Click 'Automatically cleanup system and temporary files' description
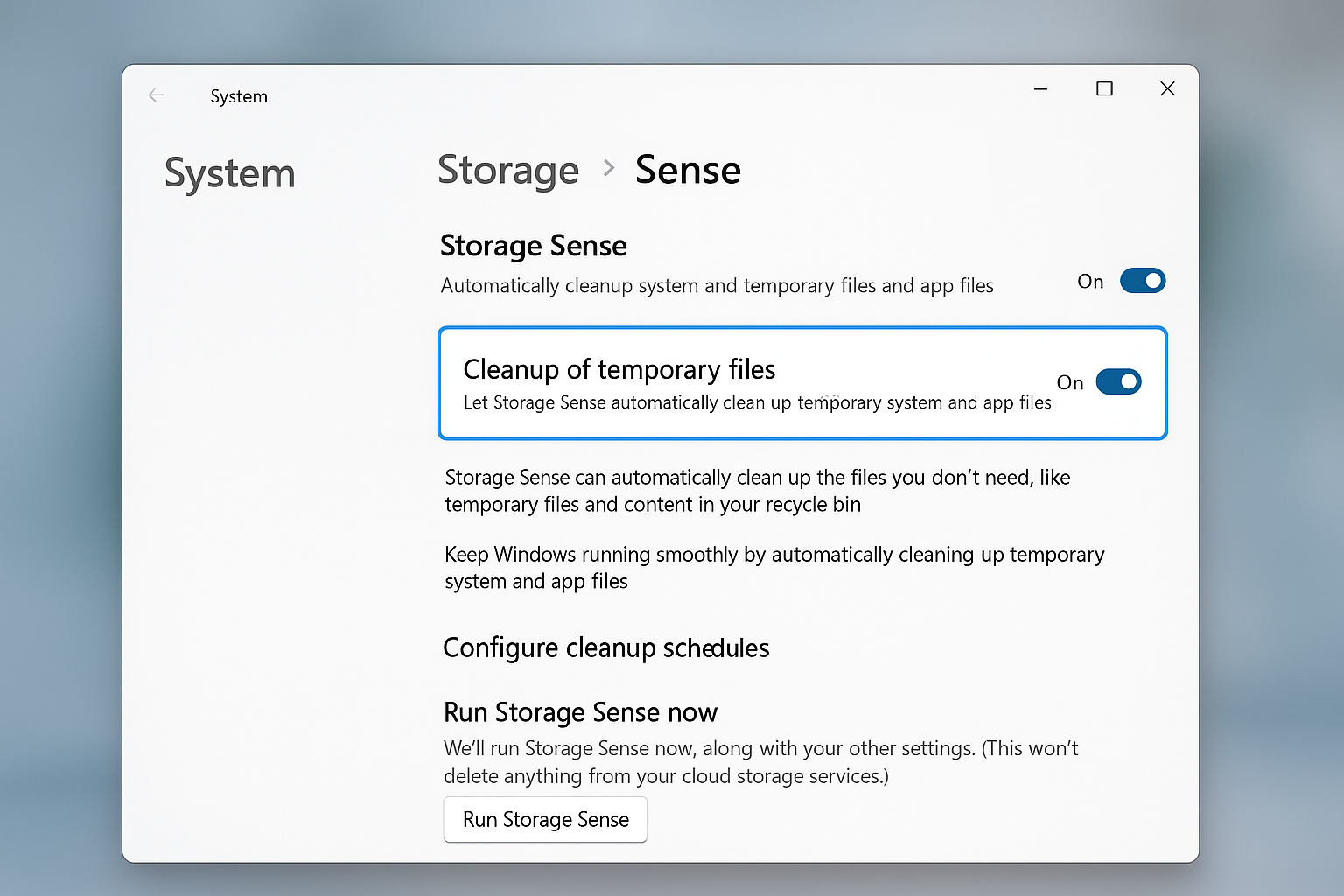This screenshot has width=1344, height=896. [717, 286]
